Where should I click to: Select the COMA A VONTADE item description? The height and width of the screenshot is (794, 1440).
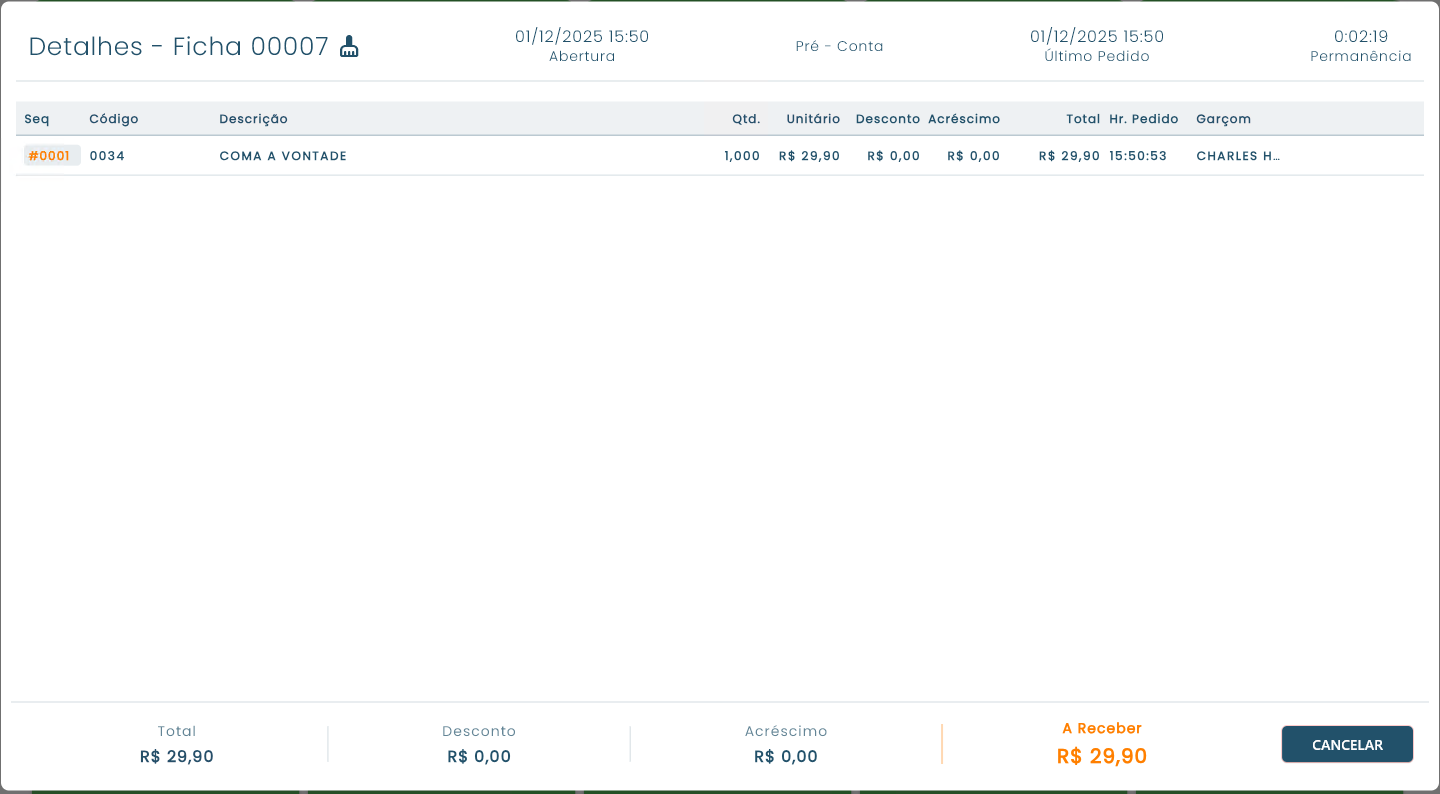tap(283, 156)
